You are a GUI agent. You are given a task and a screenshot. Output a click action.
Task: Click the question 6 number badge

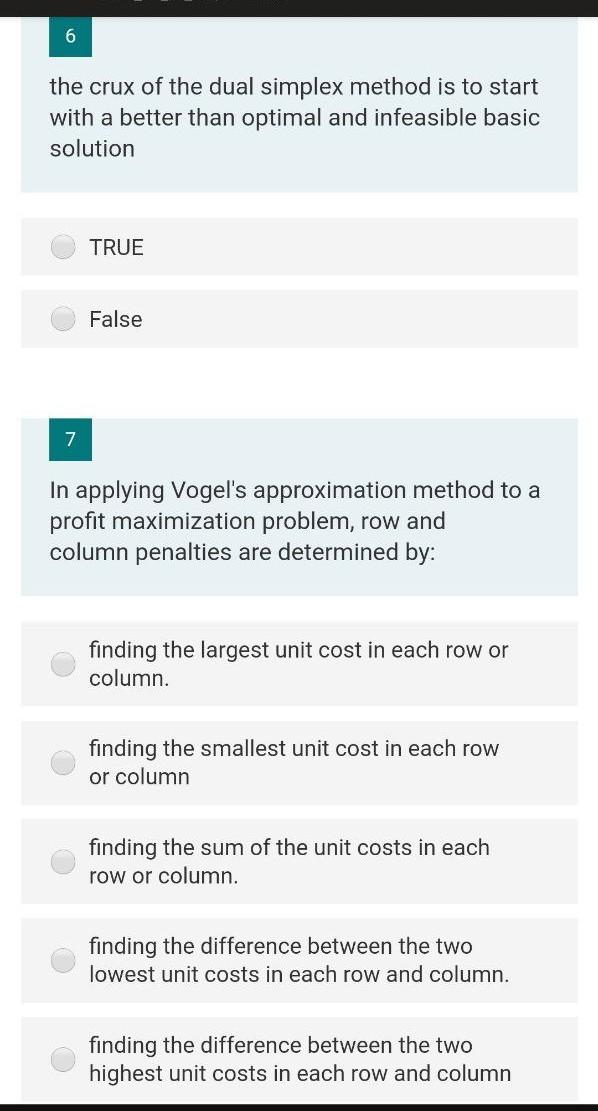70,36
